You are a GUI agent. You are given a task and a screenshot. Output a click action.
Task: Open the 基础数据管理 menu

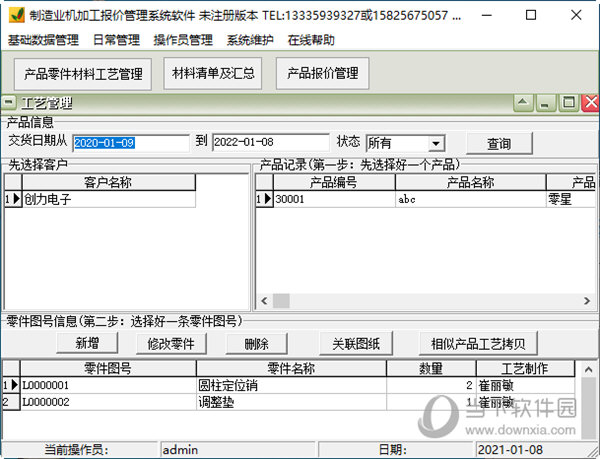click(43, 40)
